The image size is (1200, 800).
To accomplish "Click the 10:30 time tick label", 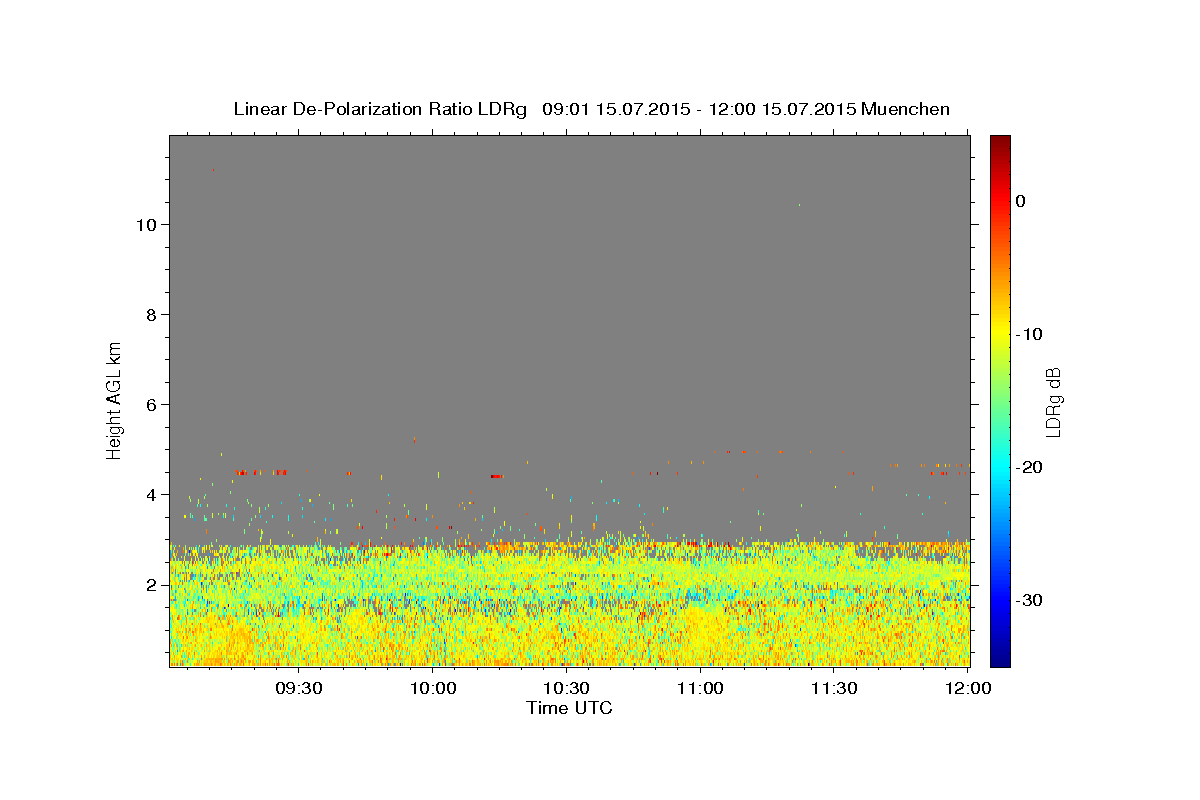I will [x=567, y=688].
